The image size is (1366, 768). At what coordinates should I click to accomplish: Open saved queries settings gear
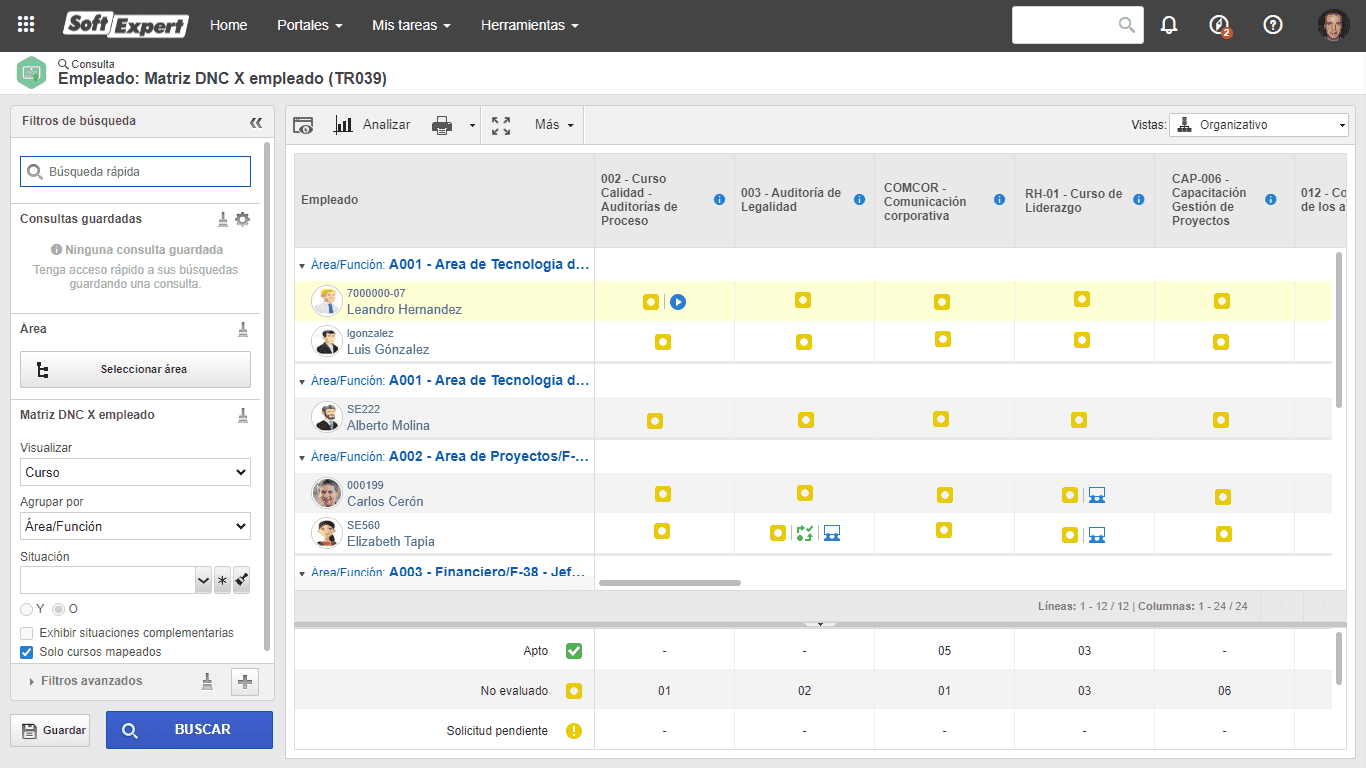tap(243, 219)
